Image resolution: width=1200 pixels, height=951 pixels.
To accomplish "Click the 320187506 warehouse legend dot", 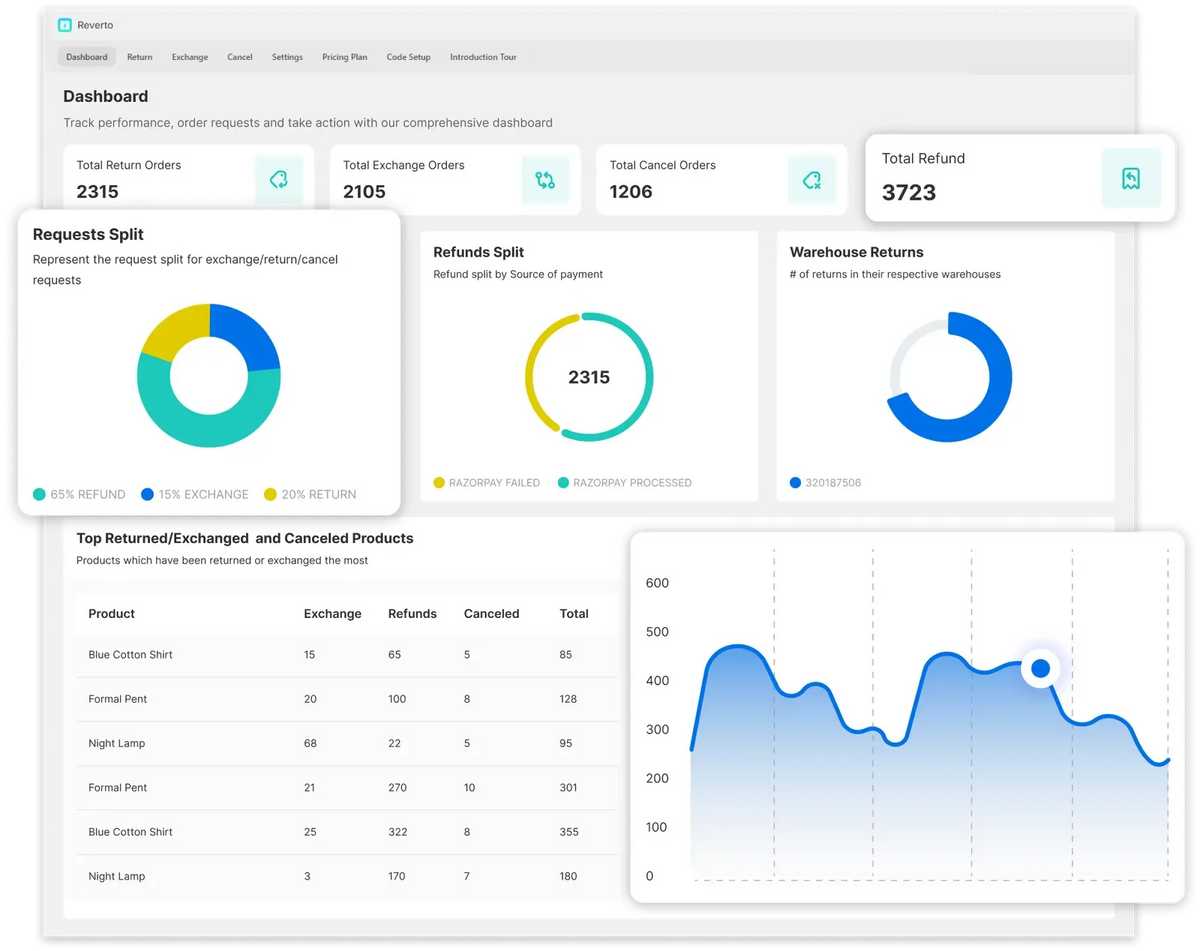I will coord(795,483).
